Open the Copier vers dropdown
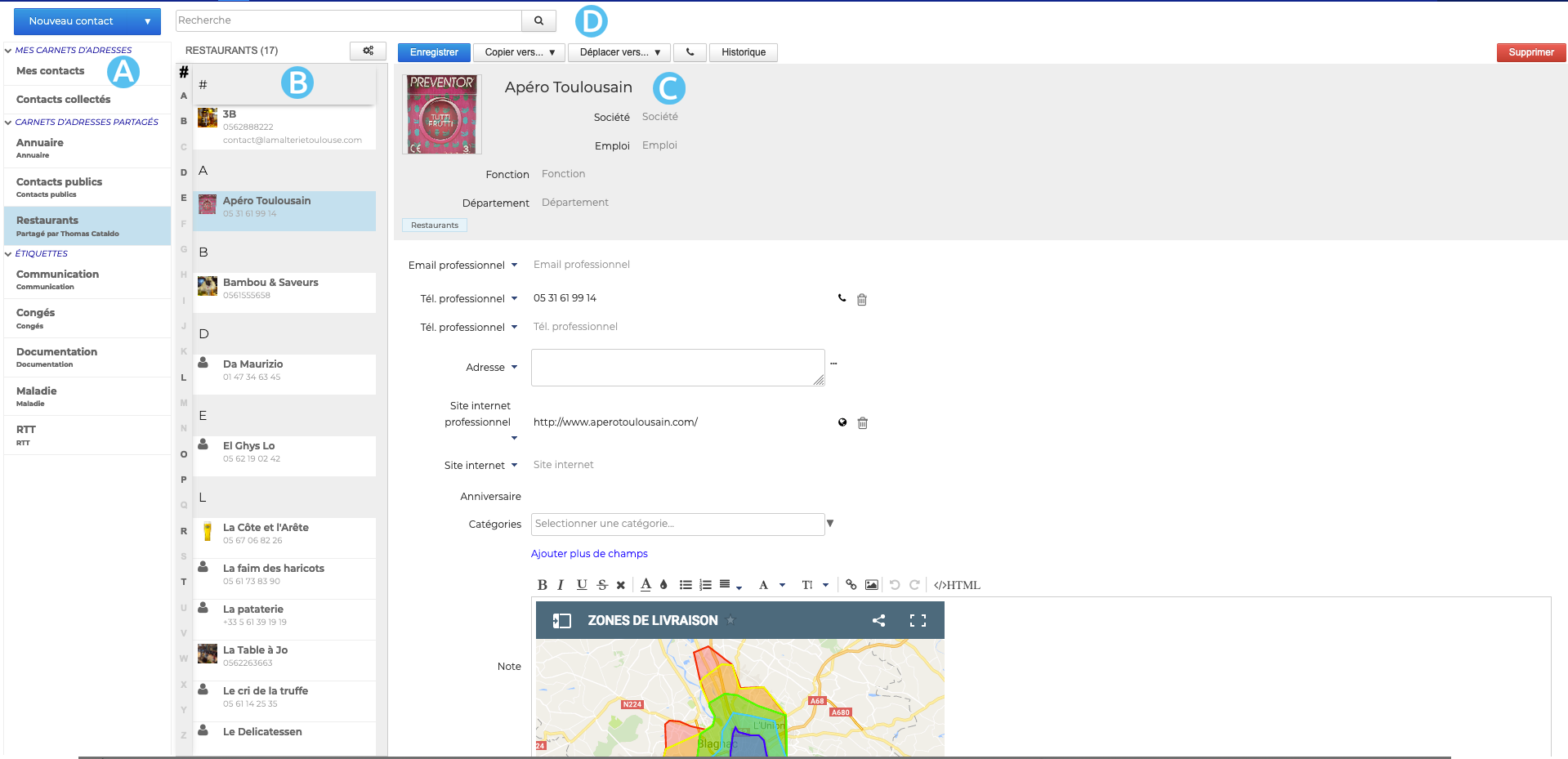 520,52
